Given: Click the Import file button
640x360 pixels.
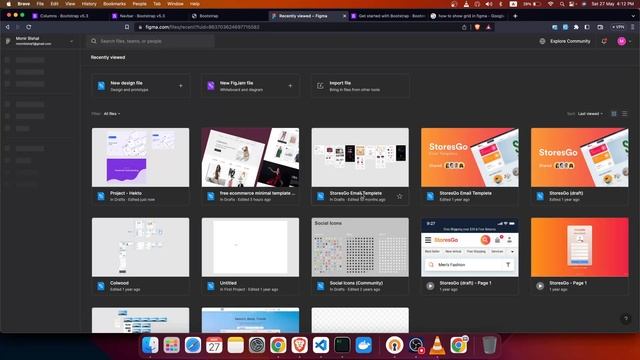Looking at the screenshot, I should pos(360,86).
